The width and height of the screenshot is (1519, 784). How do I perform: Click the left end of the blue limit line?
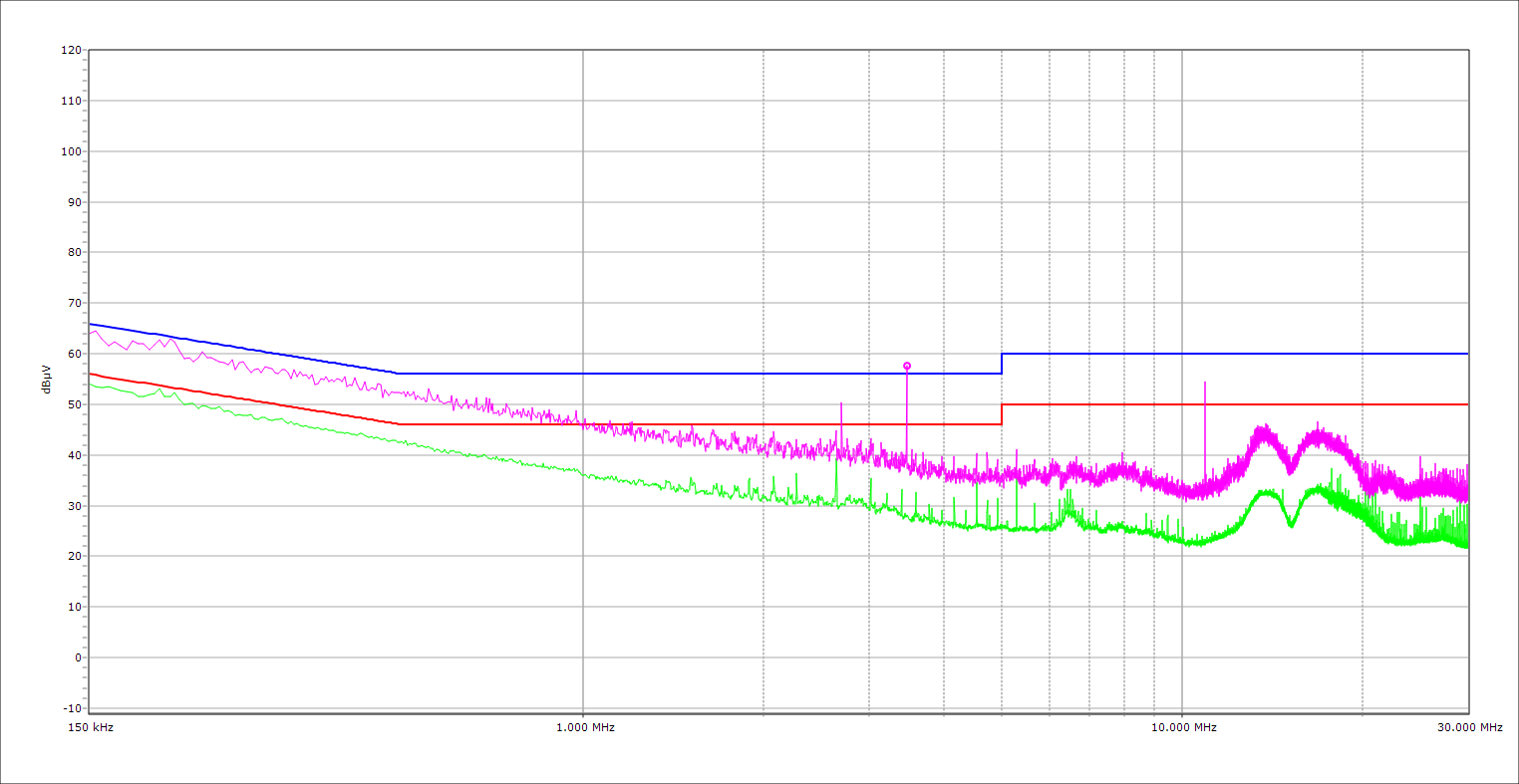coord(91,324)
